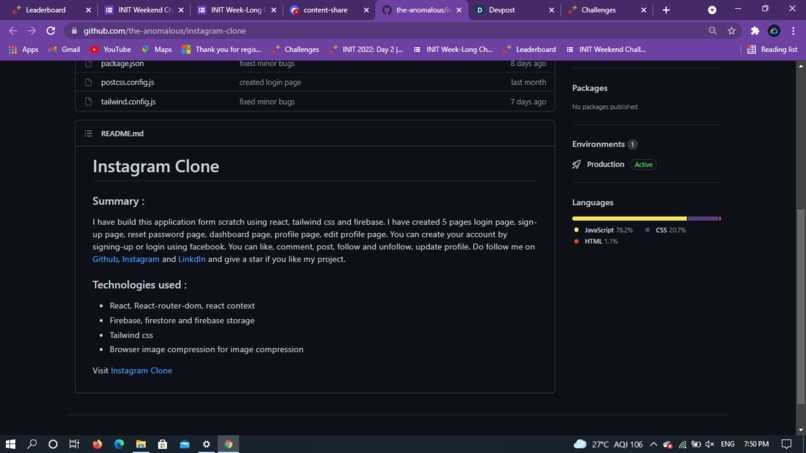The width and height of the screenshot is (806, 453).
Task: Open the 7:50 PM clock
Action: [756, 444]
